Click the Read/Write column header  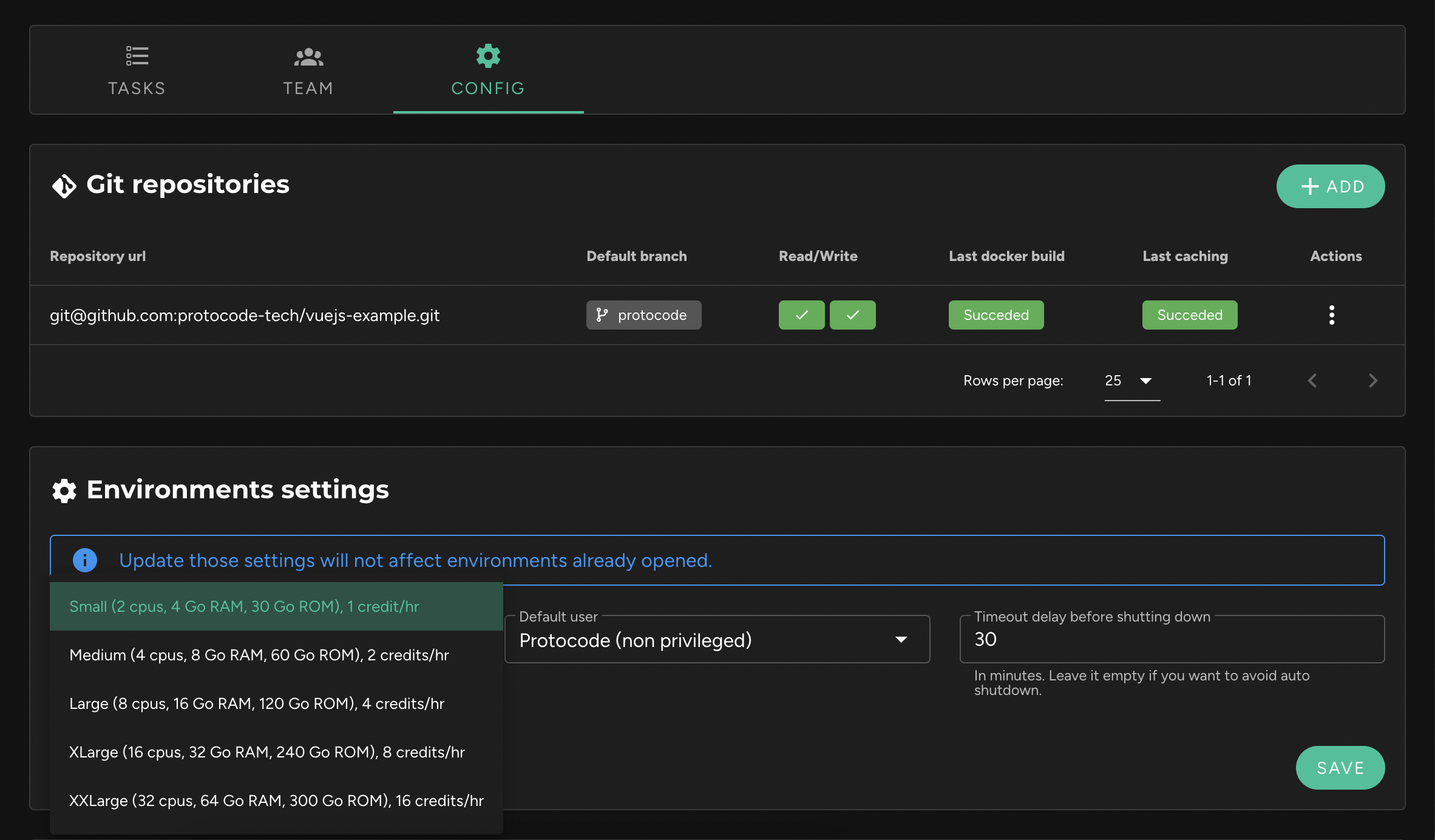pos(818,256)
